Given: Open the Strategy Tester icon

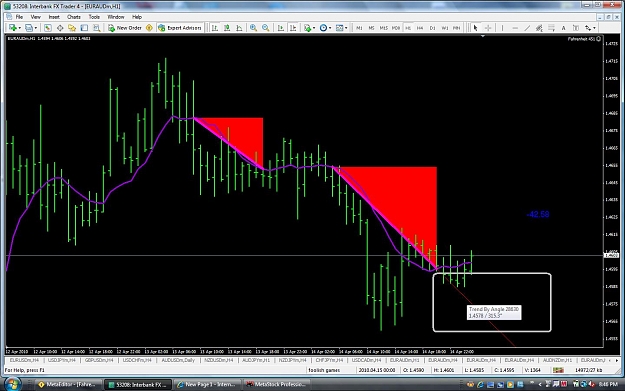Looking at the screenshot, I should [x=96, y=28].
